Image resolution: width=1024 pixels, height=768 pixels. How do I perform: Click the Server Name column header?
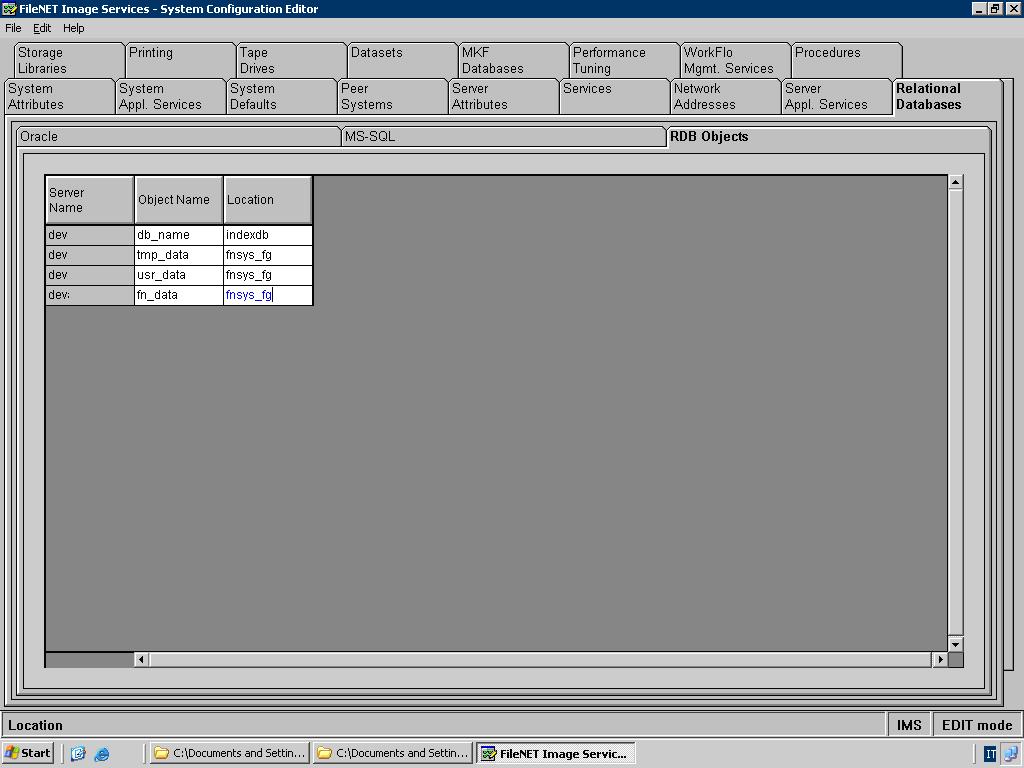point(90,200)
